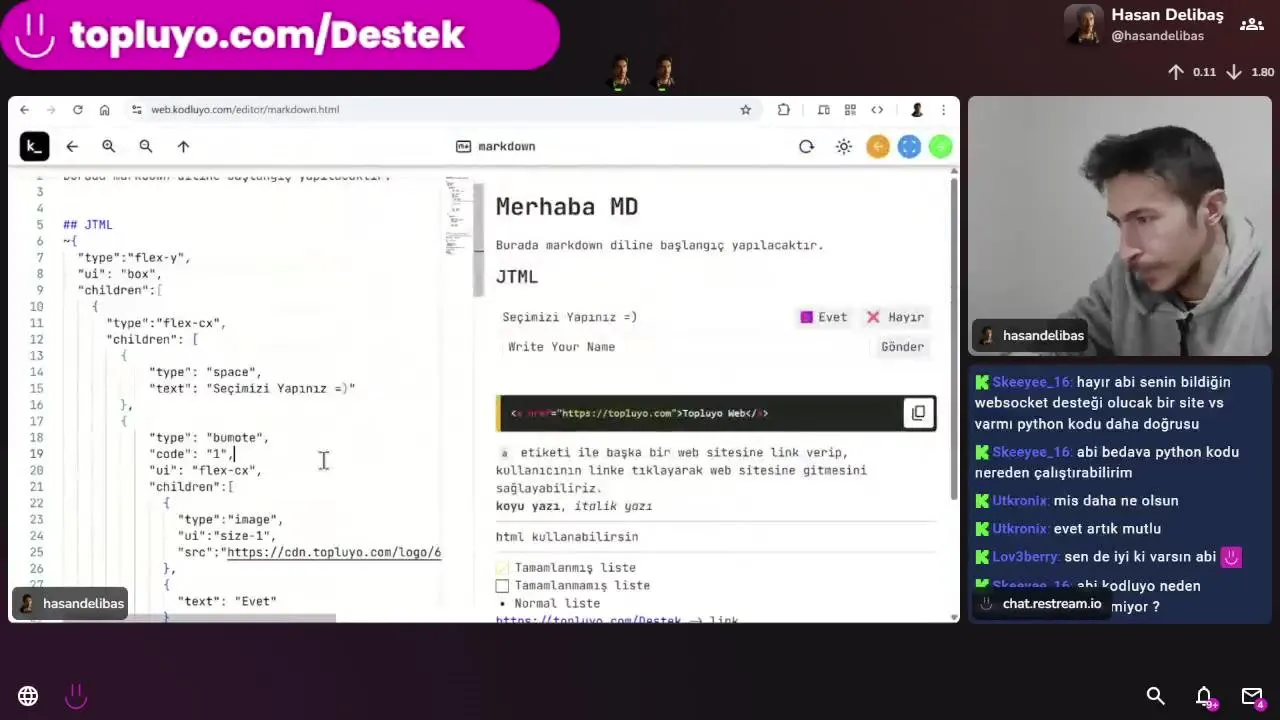
Task: Refresh the preview with the reload icon
Action: click(807, 147)
